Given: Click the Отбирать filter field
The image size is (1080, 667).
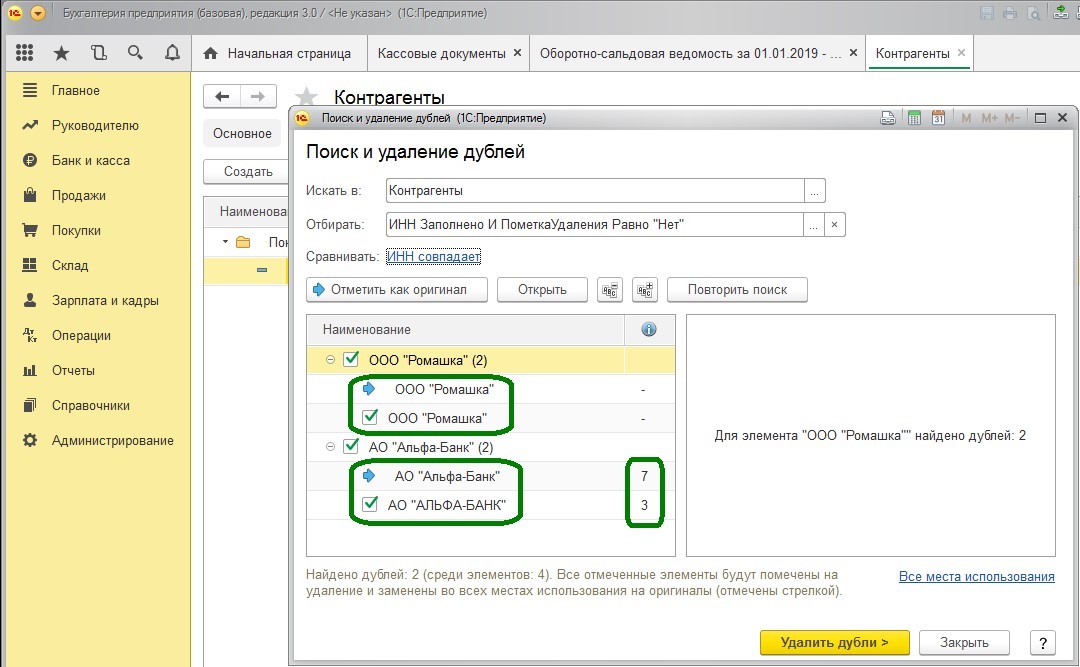Looking at the screenshot, I should click(x=594, y=225).
